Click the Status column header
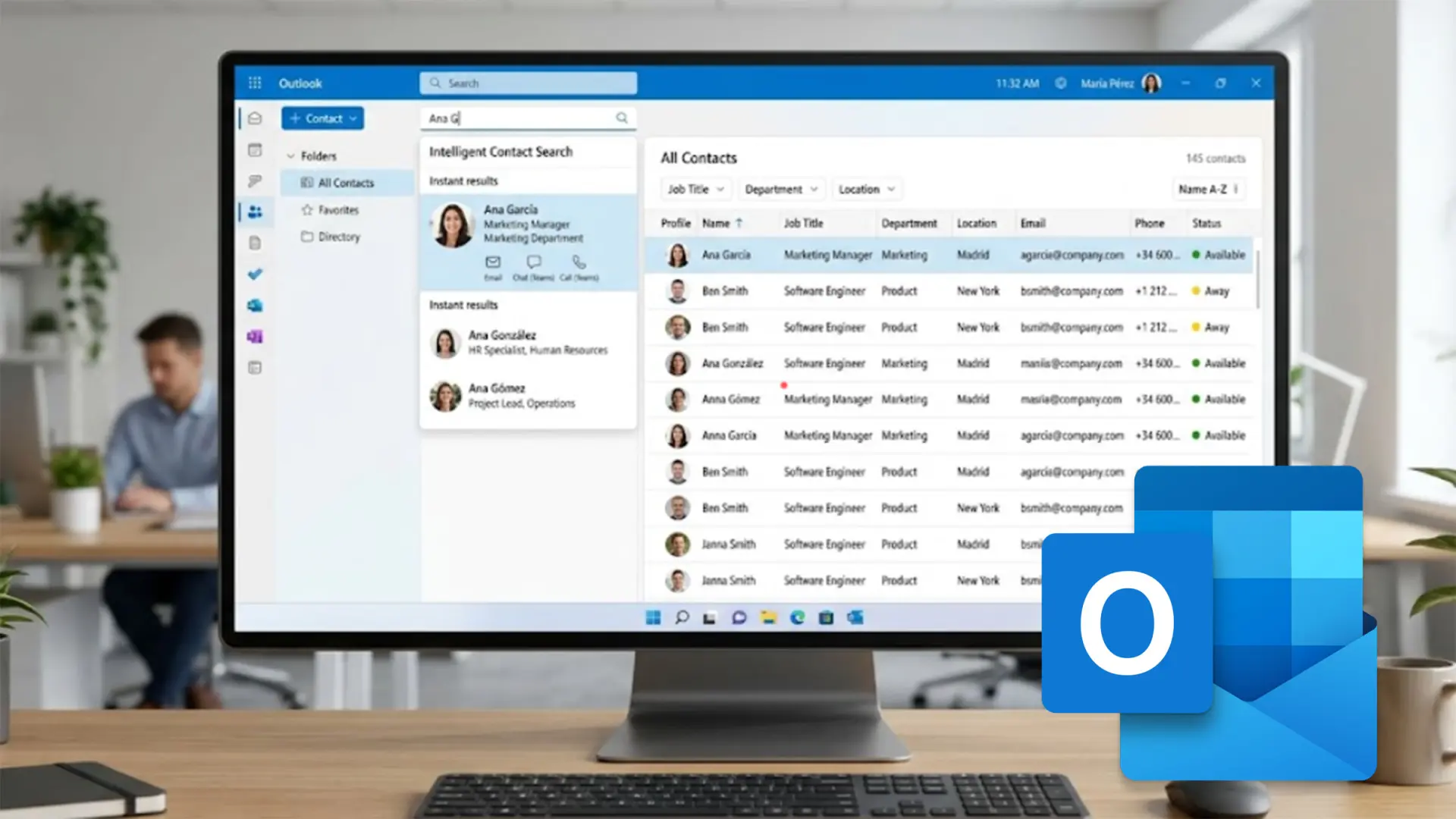 point(1207,223)
